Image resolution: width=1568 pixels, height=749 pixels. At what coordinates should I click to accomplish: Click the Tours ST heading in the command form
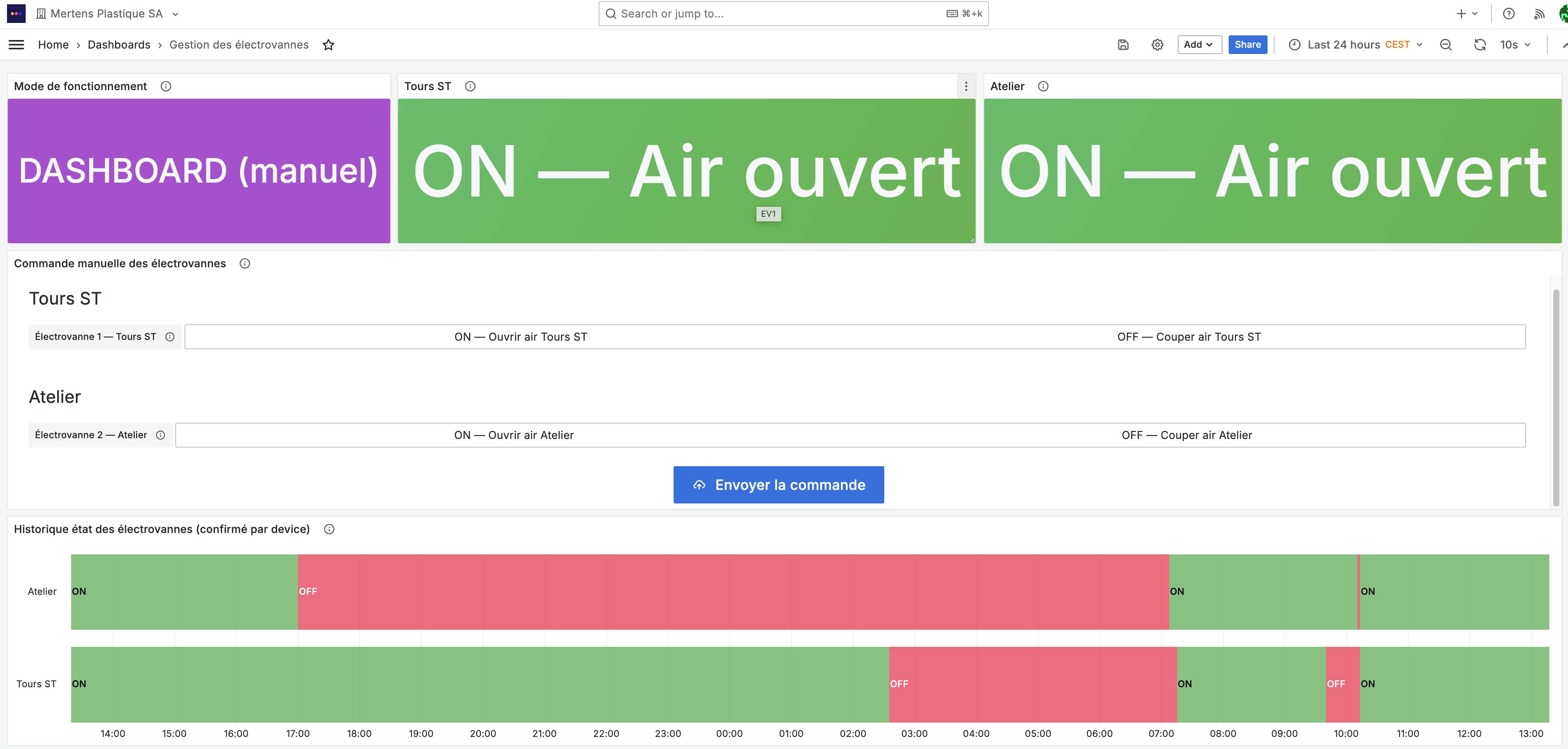(x=65, y=299)
